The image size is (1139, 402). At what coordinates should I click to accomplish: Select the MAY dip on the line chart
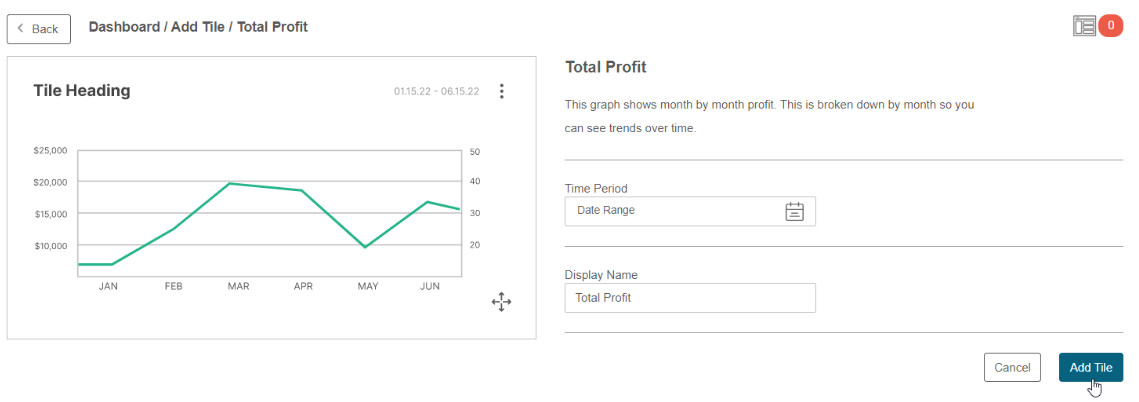(365, 247)
